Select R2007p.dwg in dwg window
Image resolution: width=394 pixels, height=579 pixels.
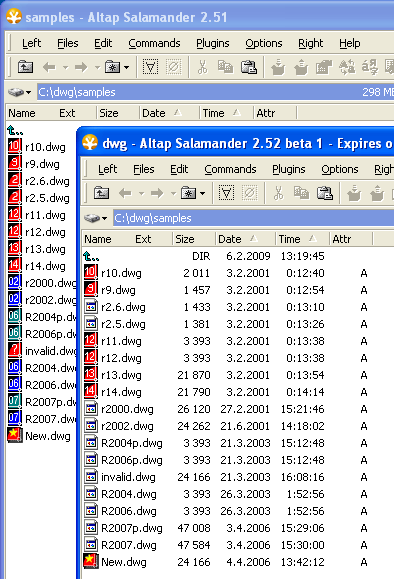tap(132, 528)
